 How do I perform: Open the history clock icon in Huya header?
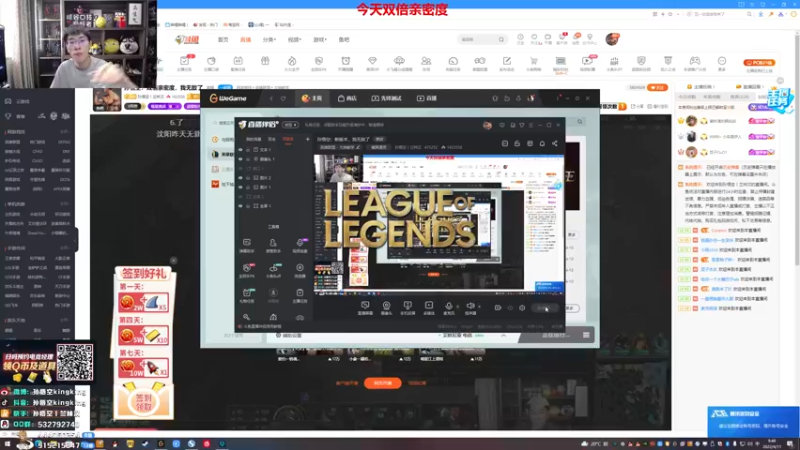(x=520, y=37)
